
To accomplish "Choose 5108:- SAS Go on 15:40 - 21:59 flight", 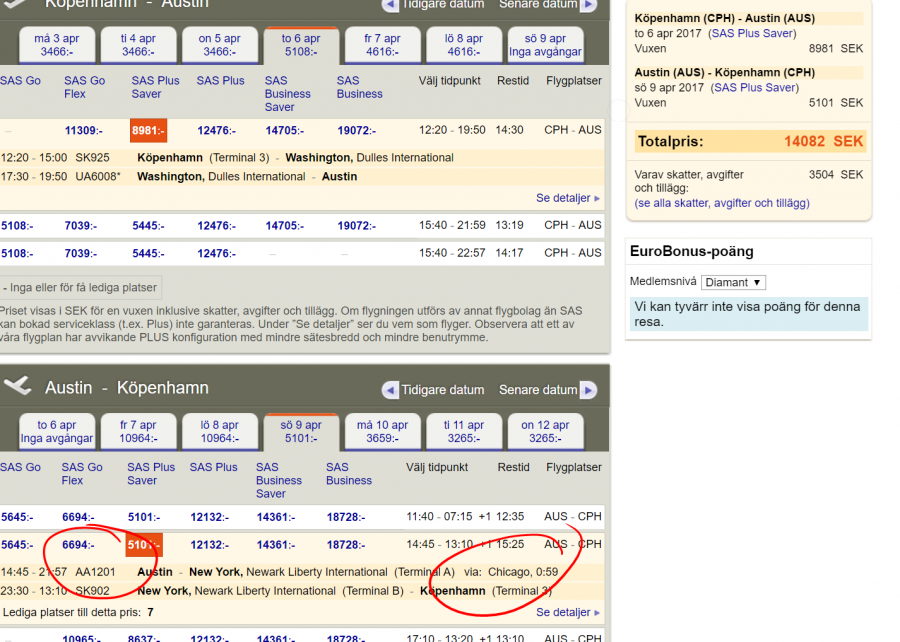I will coord(17,226).
